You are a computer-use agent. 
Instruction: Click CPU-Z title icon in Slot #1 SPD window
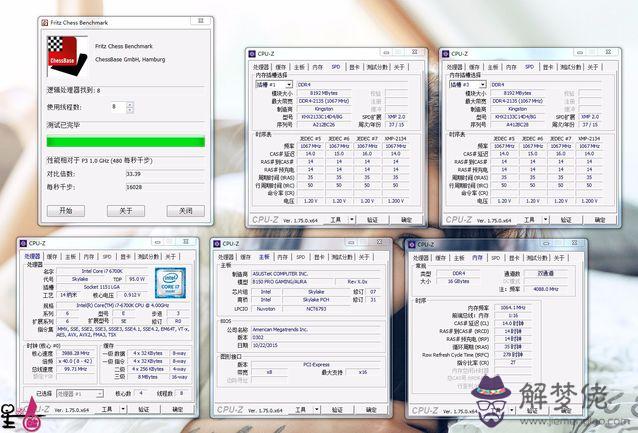click(x=256, y=54)
